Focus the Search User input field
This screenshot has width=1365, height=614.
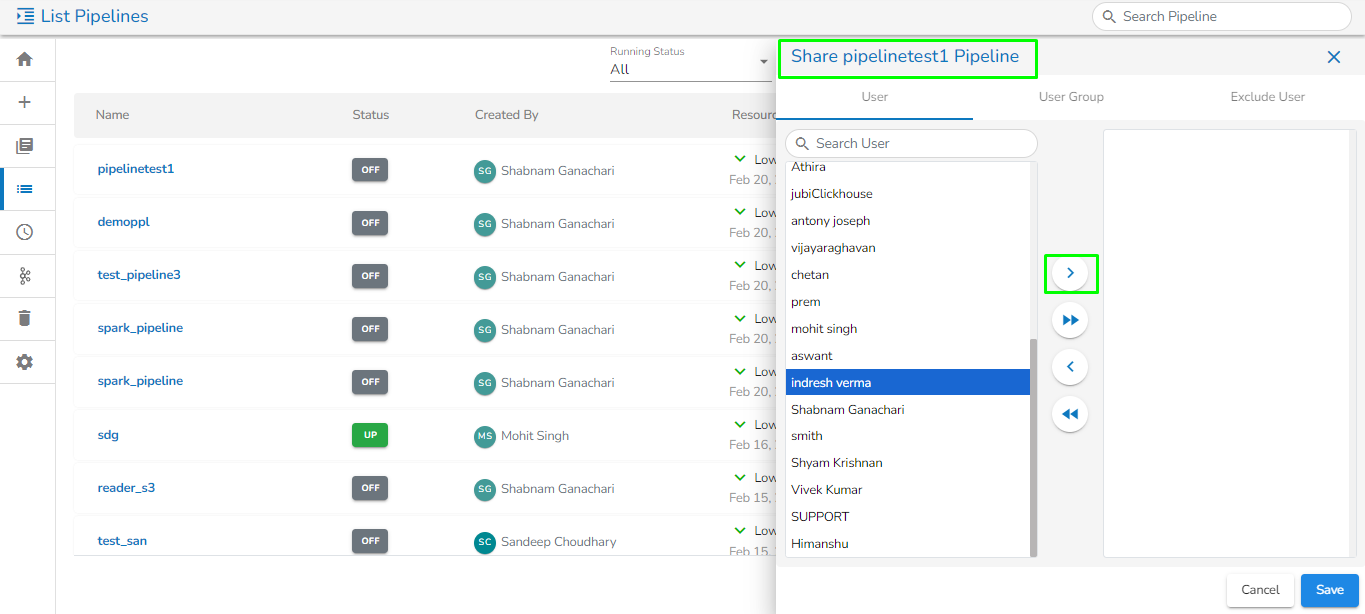(x=911, y=143)
